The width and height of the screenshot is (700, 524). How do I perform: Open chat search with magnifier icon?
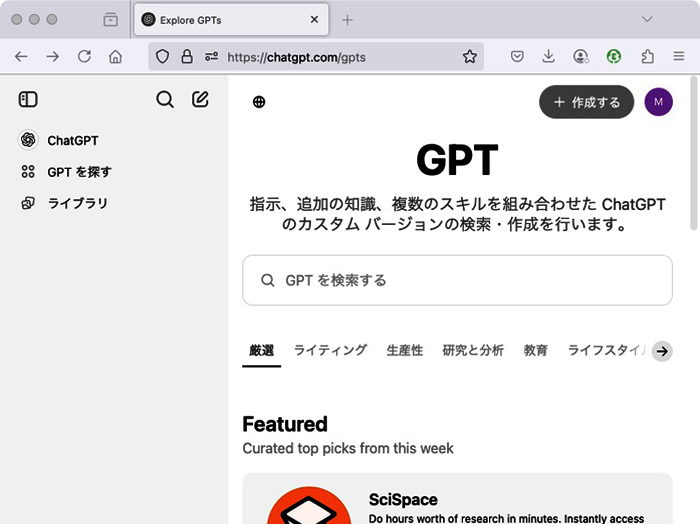point(165,99)
